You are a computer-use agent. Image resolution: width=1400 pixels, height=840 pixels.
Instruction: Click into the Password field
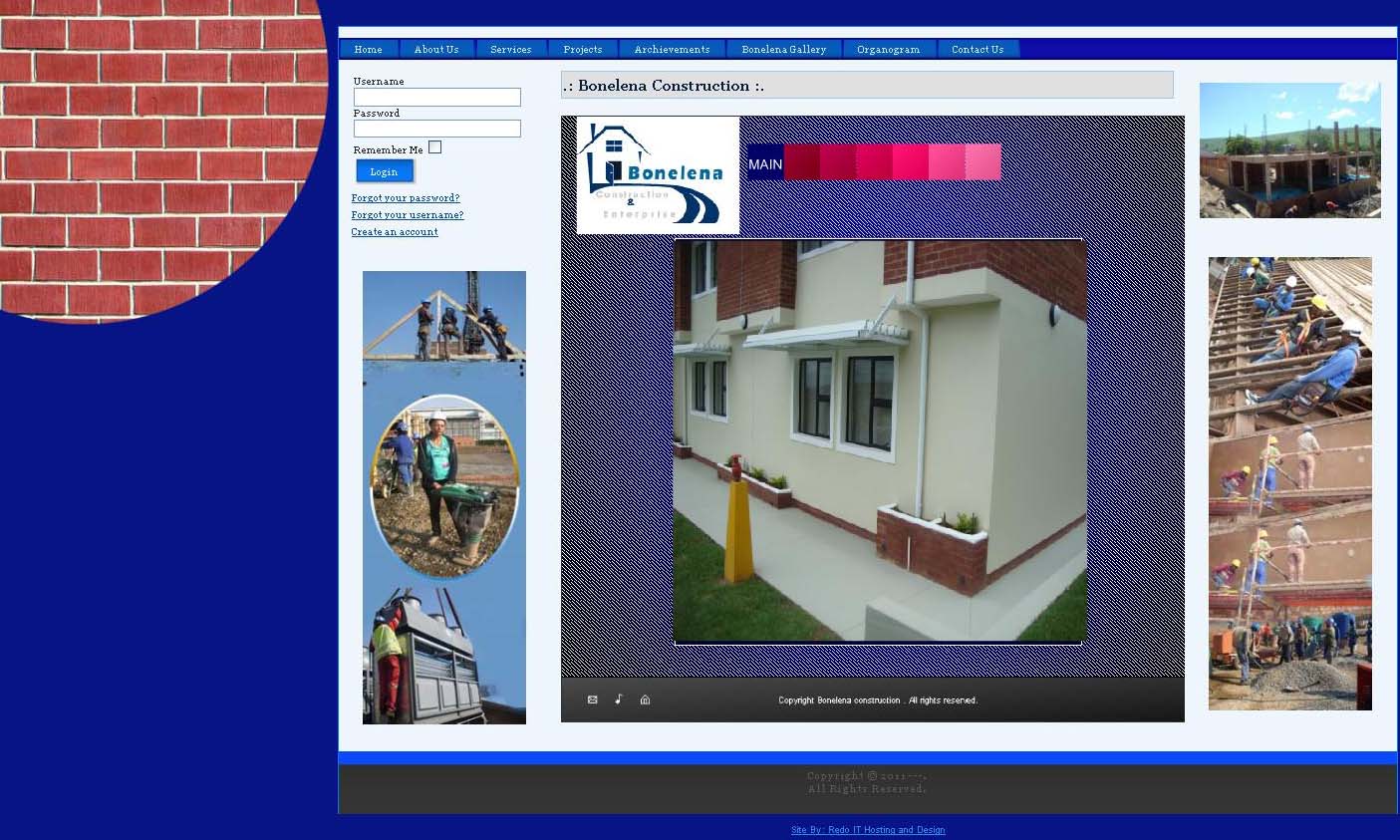point(437,129)
